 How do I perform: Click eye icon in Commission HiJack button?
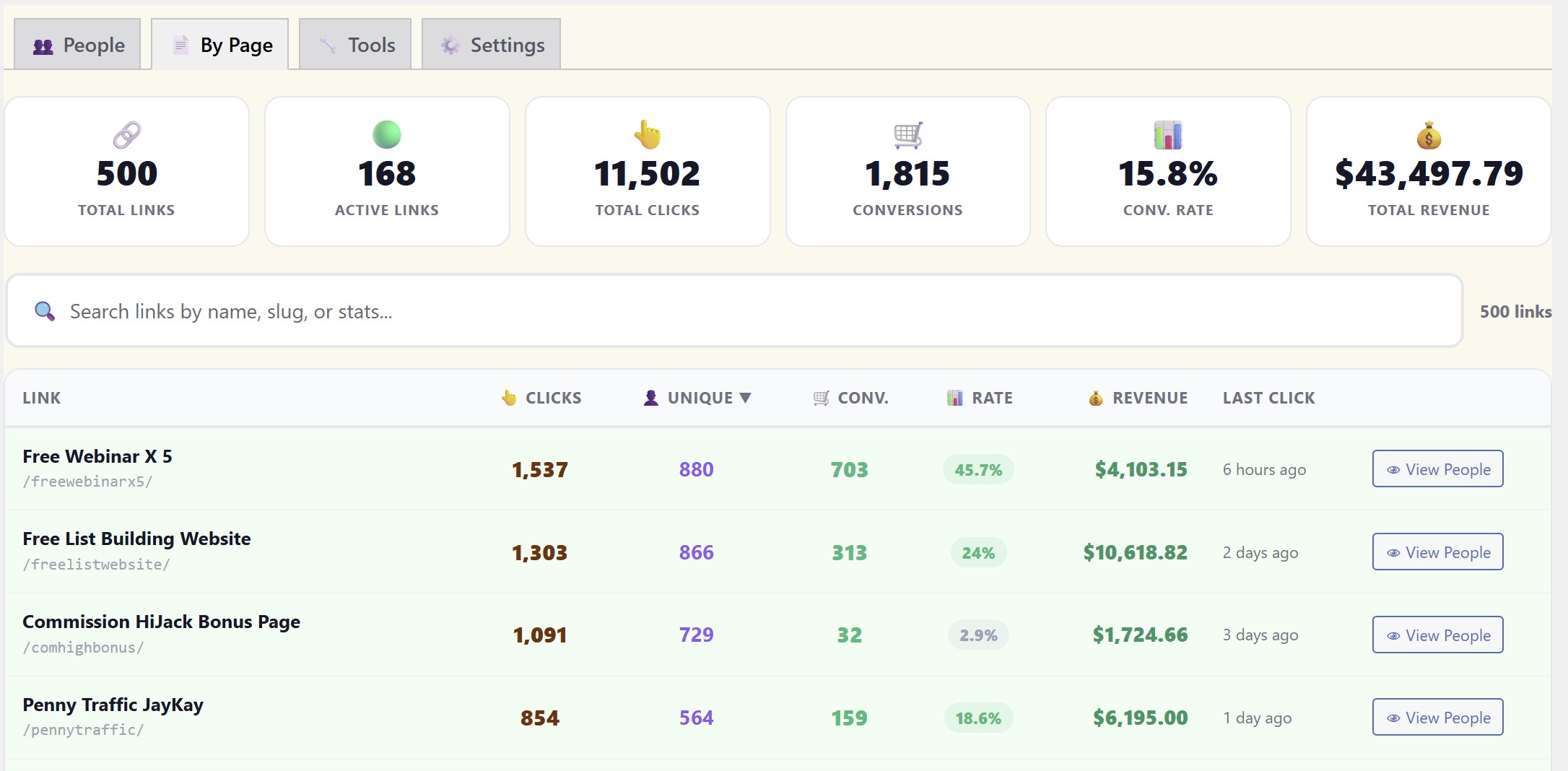pos(1394,636)
